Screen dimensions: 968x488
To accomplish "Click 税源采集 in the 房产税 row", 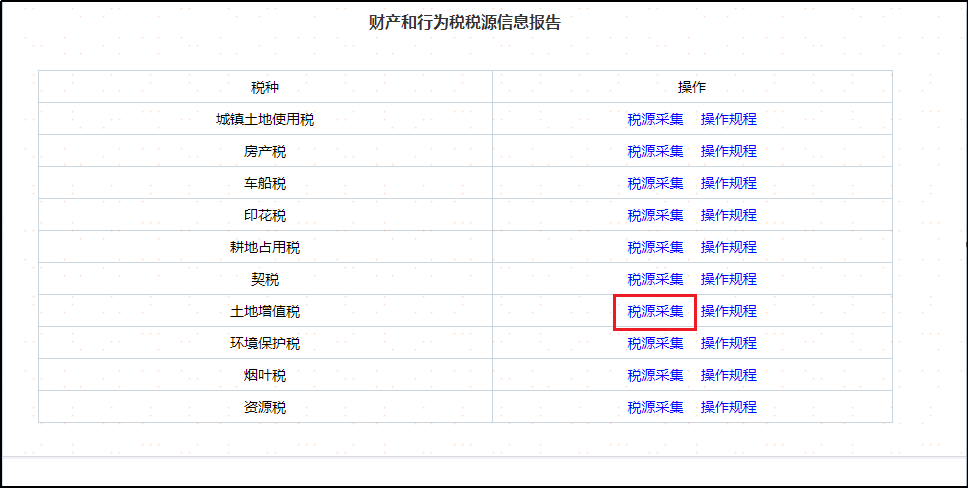I will point(655,151).
